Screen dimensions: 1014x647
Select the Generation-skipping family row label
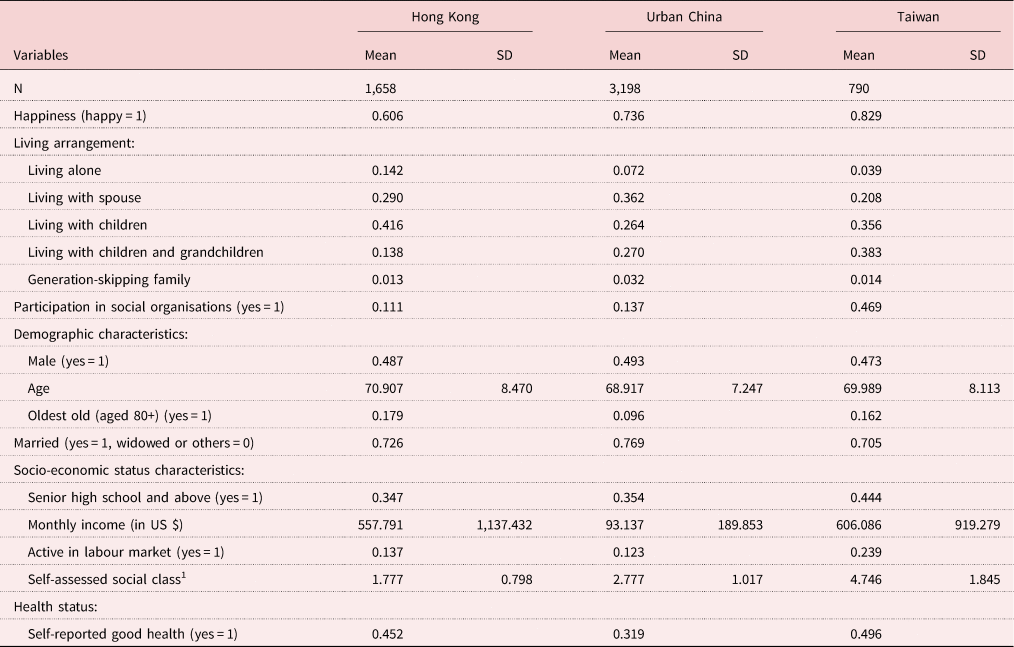coord(109,279)
